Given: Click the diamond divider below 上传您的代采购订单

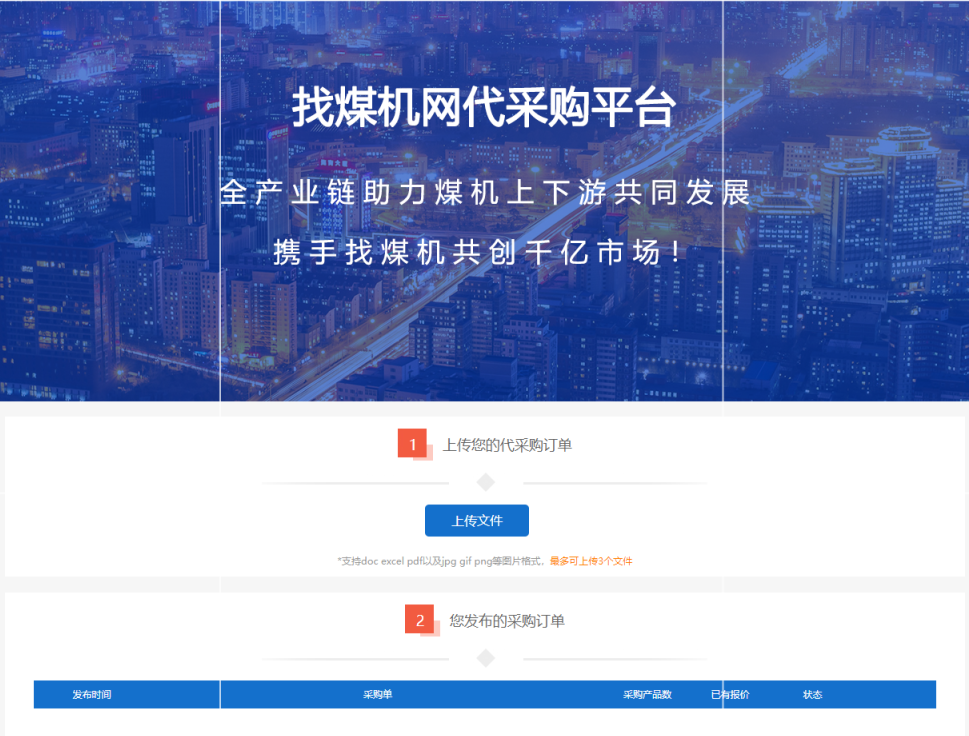Looking at the screenshot, I should point(485,481).
